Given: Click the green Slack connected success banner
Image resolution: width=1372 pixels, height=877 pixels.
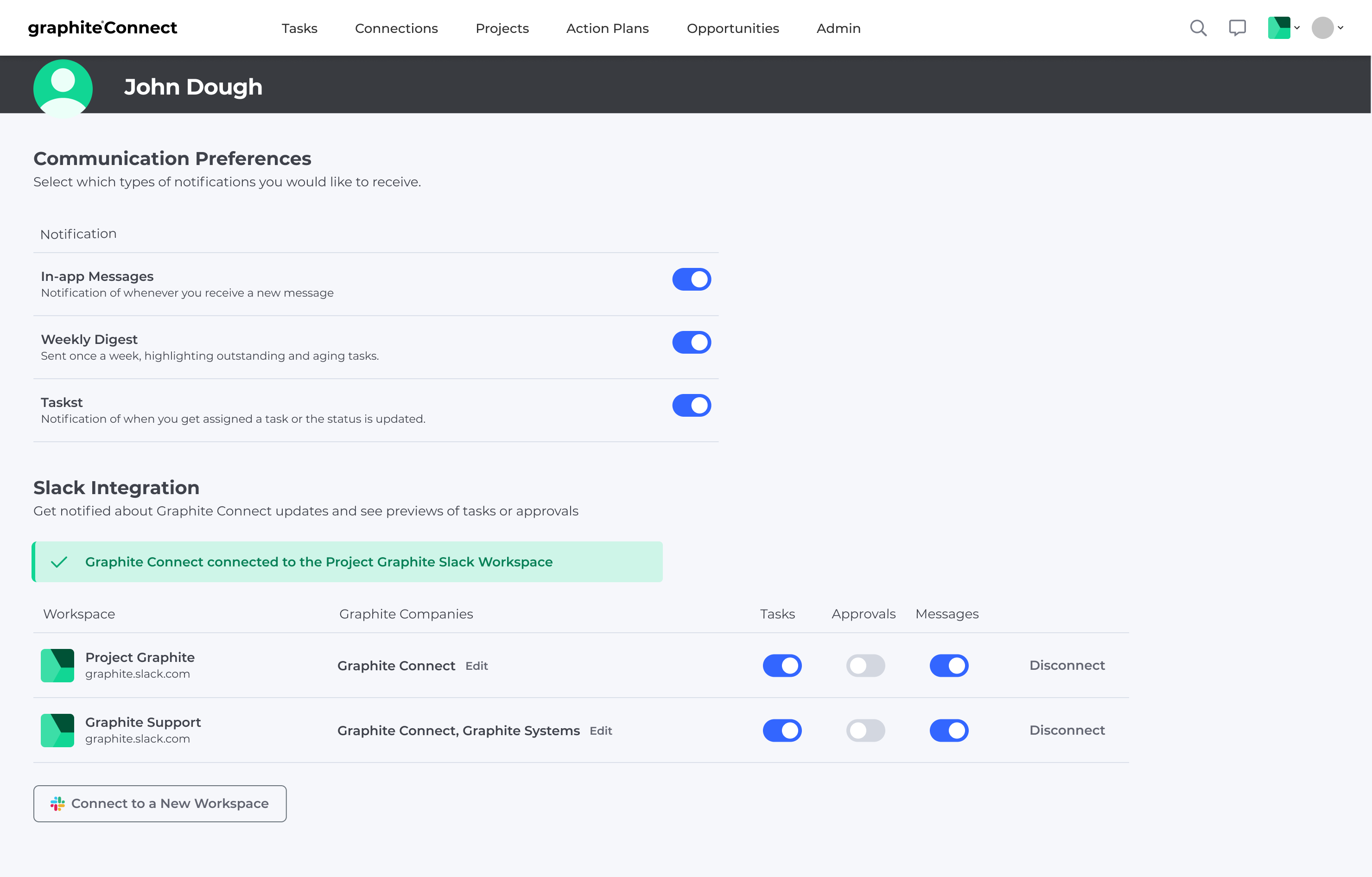Looking at the screenshot, I should [347, 561].
